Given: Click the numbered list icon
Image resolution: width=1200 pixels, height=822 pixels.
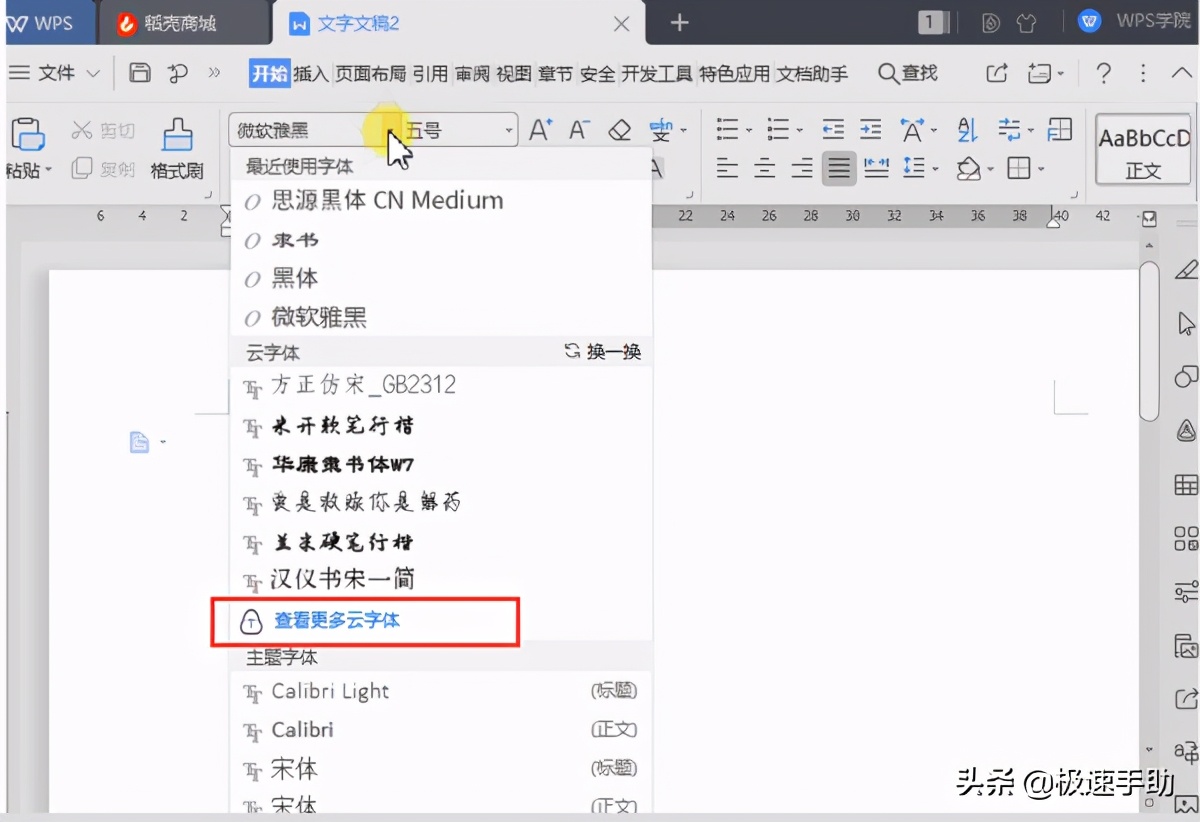Looking at the screenshot, I should (x=778, y=130).
